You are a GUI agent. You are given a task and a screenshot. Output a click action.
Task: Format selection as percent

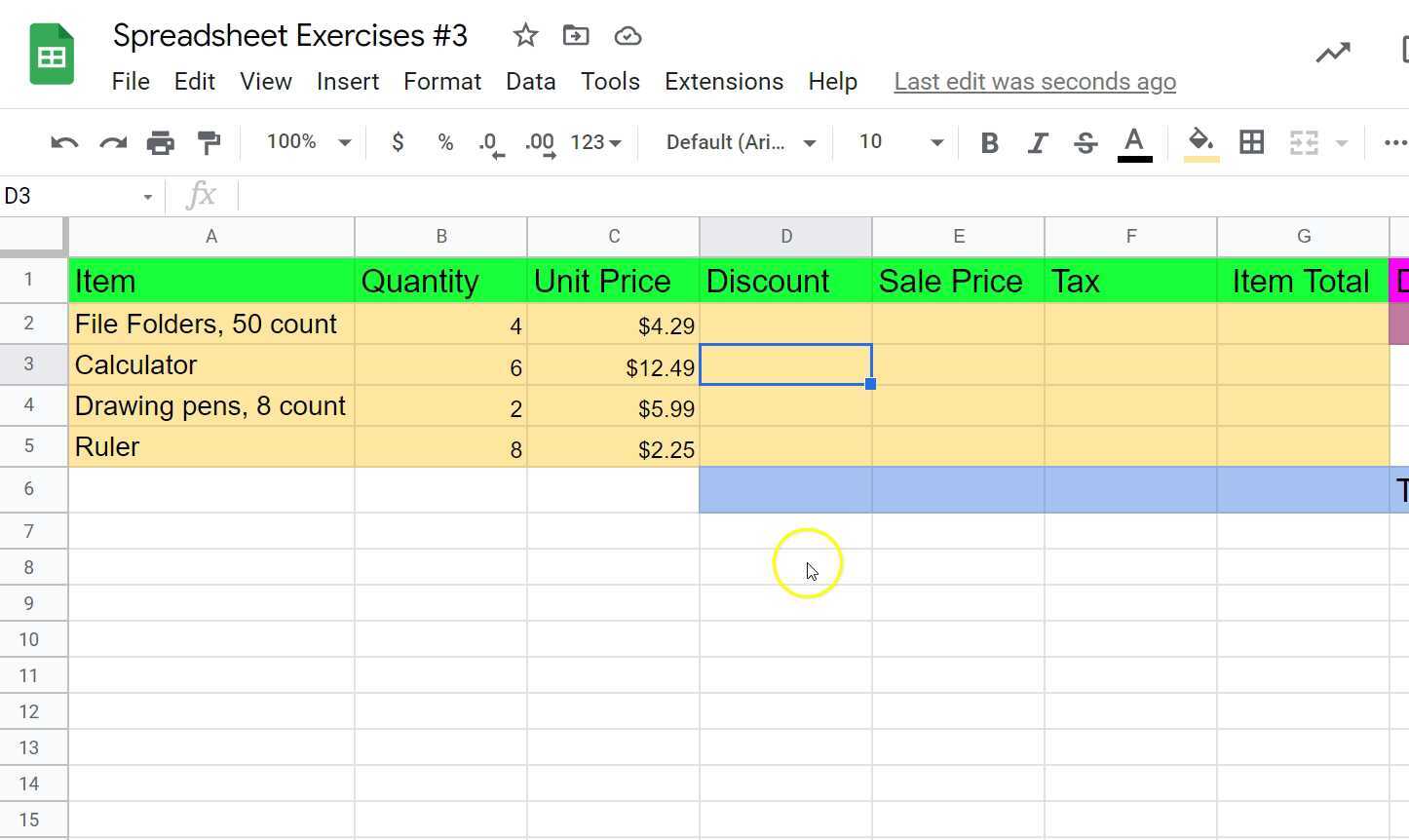point(444,142)
